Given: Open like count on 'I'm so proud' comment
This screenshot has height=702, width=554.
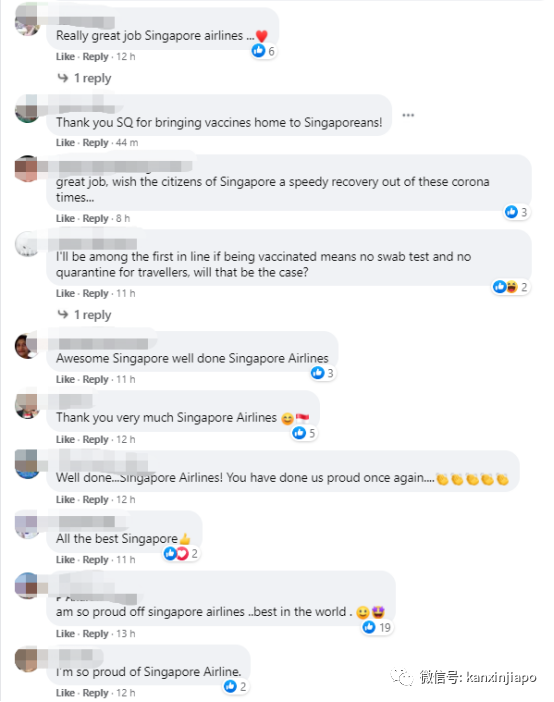Looking at the screenshot, I should coord(236,686).
